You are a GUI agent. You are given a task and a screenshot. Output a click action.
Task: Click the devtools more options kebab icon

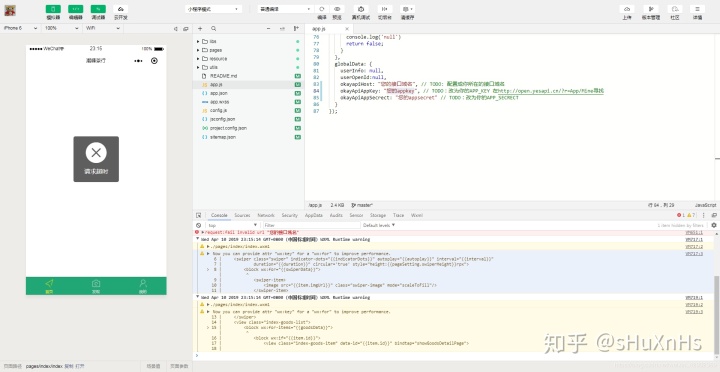click(703, 215)
